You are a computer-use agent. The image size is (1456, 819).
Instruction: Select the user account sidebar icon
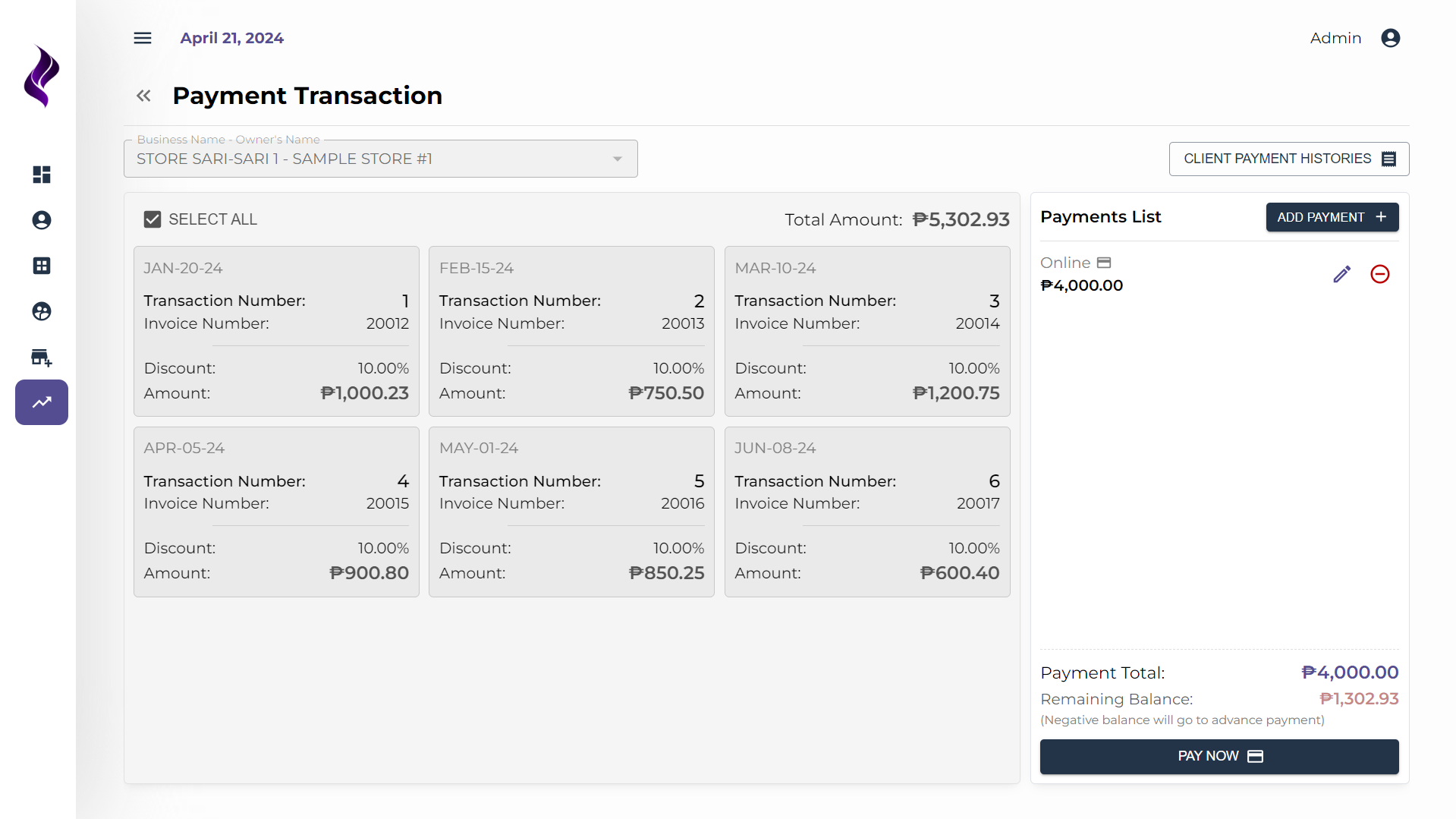click(x=41, y=220)
